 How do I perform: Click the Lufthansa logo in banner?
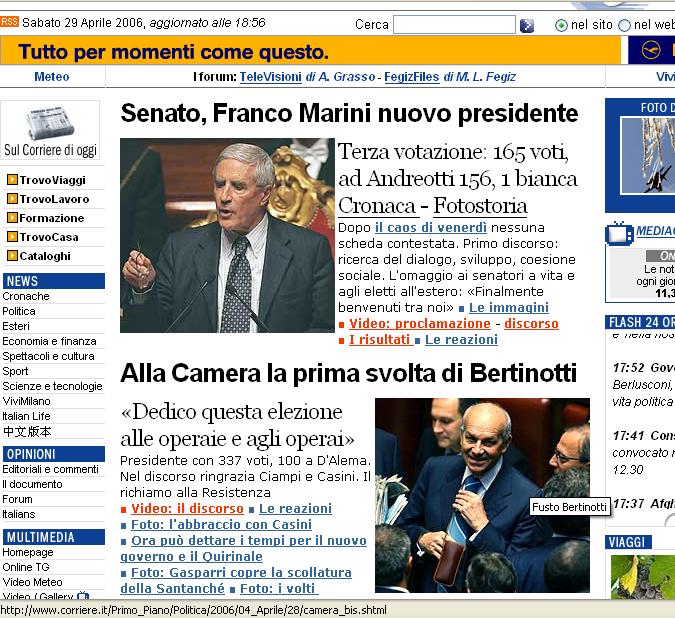pyautogui.click(x=650, y=50)
